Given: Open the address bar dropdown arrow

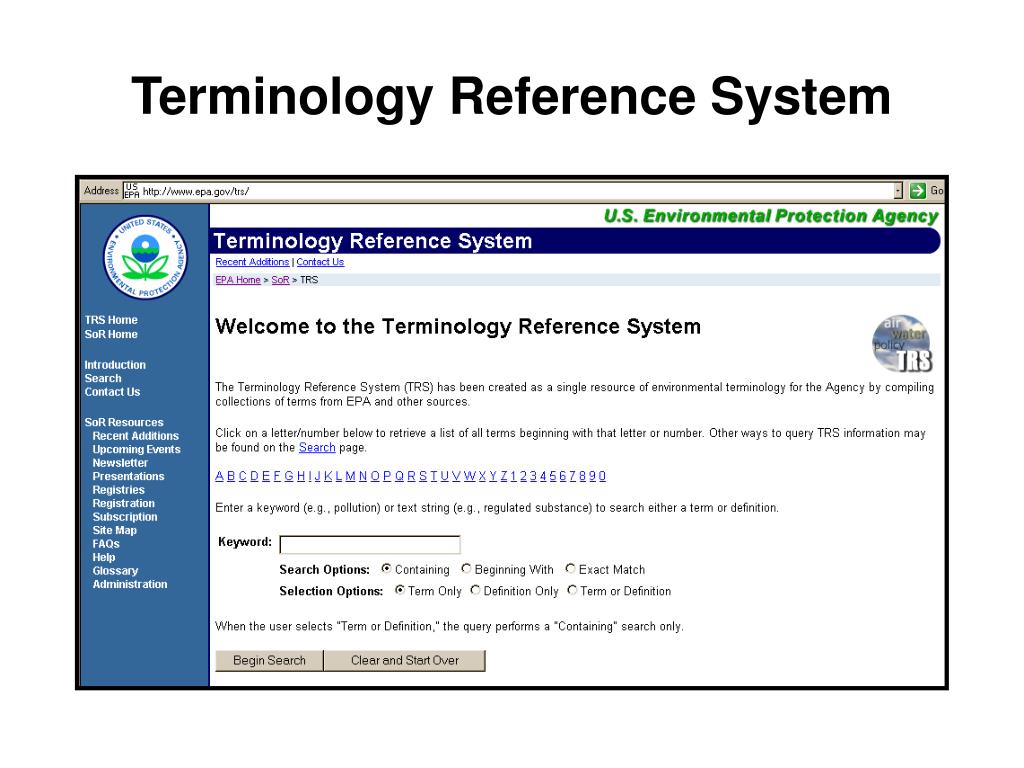Looking at the screenshot, I should tap(898, 191).
